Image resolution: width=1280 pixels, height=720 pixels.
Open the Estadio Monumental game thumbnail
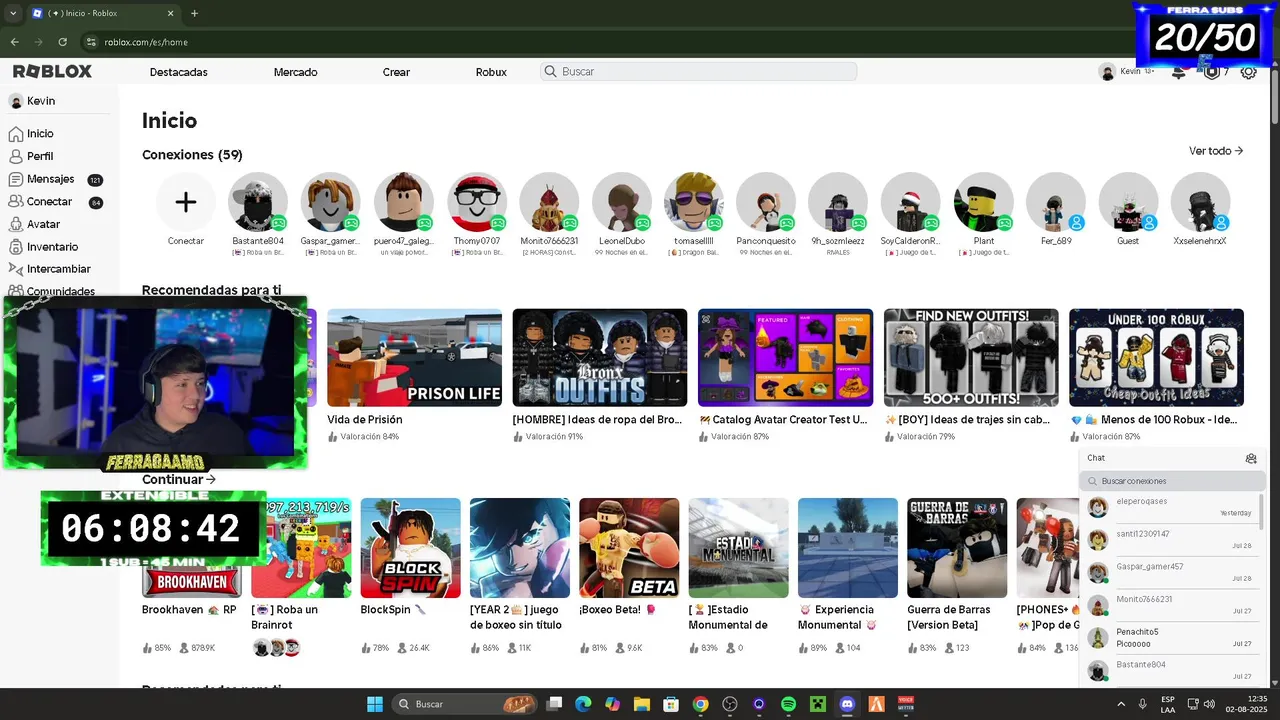[739, 548]
